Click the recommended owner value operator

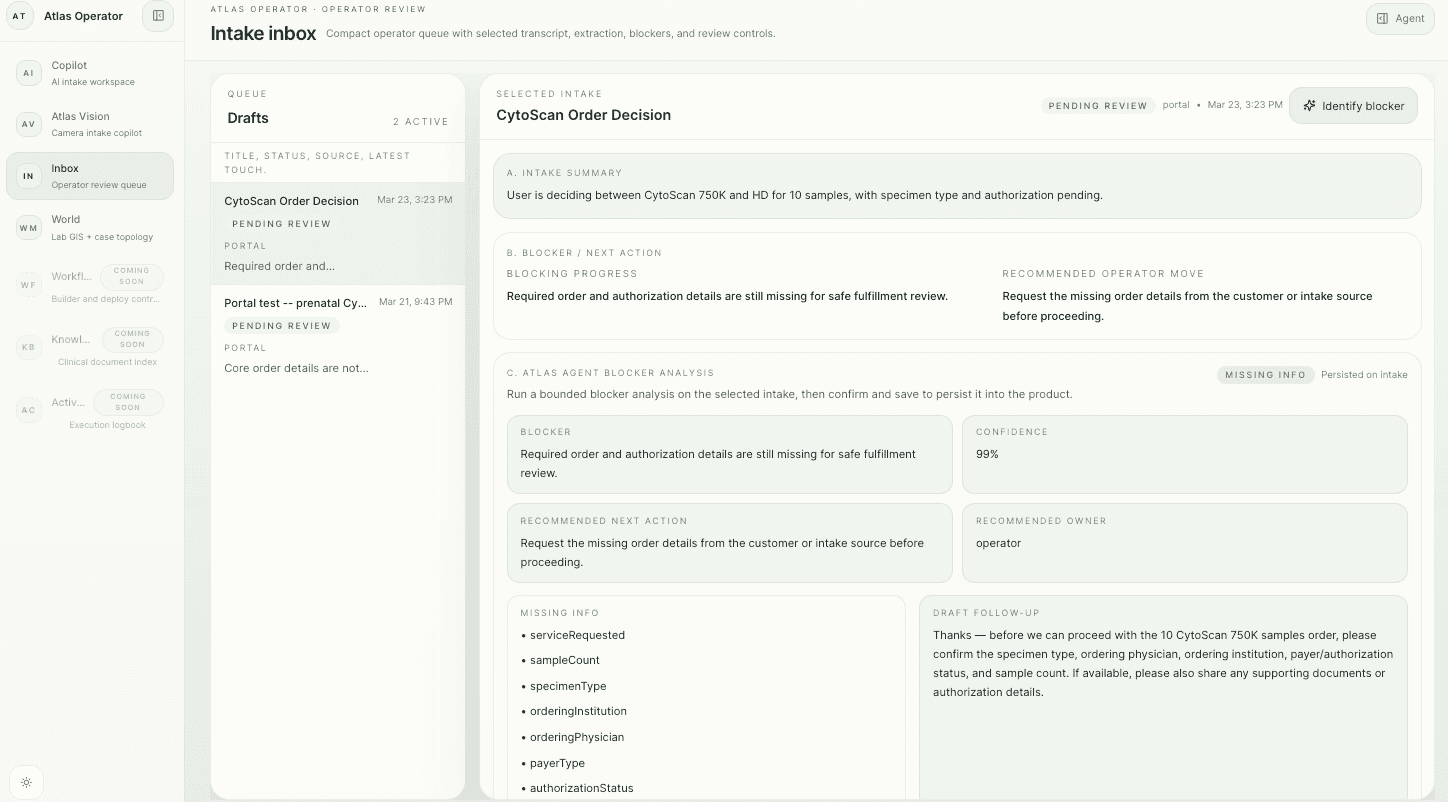pos(998,543)
